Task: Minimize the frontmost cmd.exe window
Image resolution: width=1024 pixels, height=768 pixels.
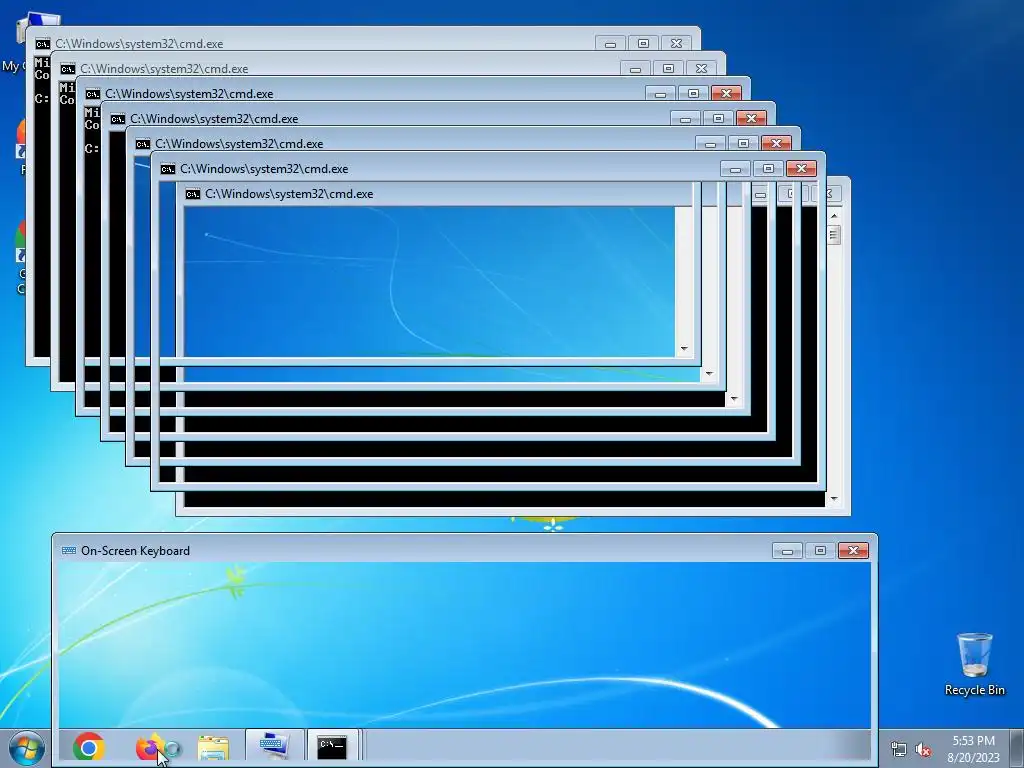Action: click(x=735, y=168)
